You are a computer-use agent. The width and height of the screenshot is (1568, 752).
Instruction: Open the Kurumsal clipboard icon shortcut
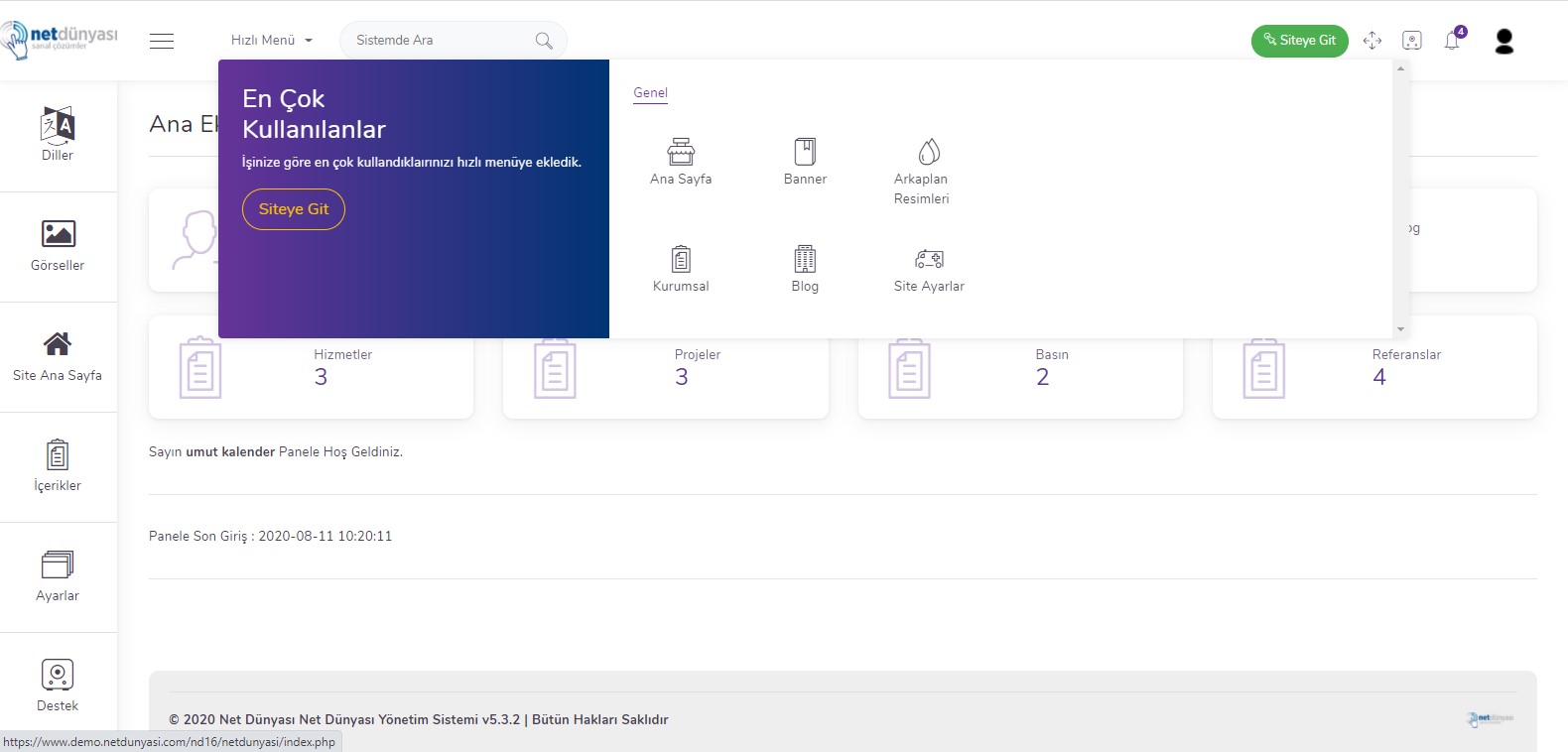681,259
